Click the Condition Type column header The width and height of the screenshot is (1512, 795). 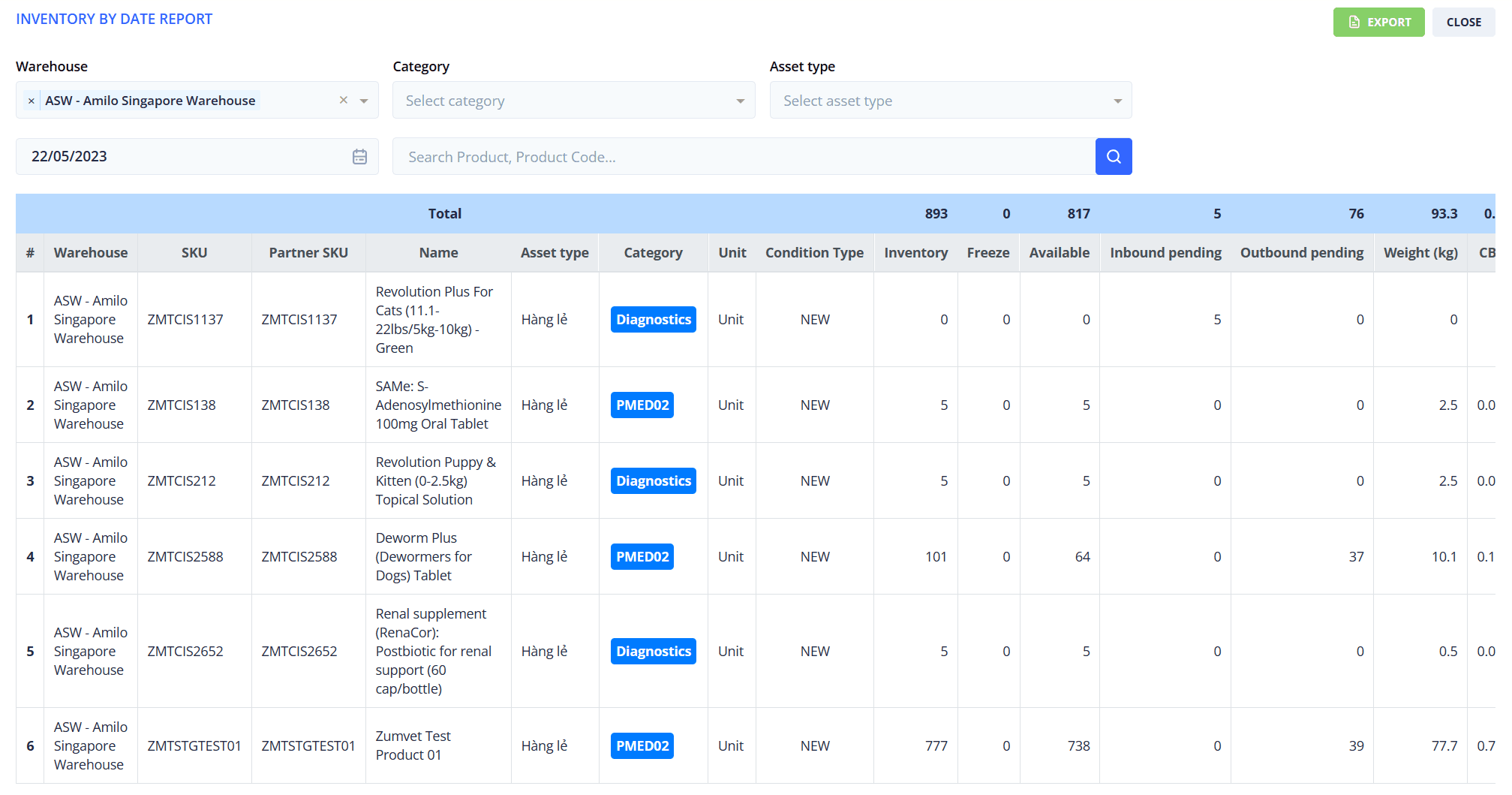814,252
